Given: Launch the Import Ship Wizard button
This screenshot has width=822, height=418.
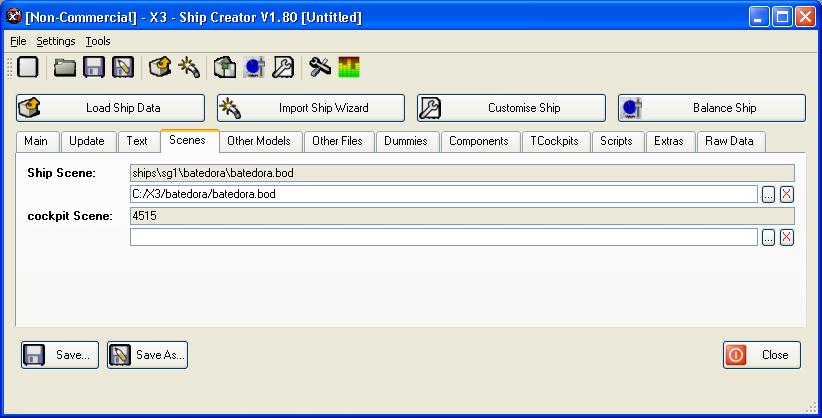Looking at the screenshot, I should (x=311, y=108).
